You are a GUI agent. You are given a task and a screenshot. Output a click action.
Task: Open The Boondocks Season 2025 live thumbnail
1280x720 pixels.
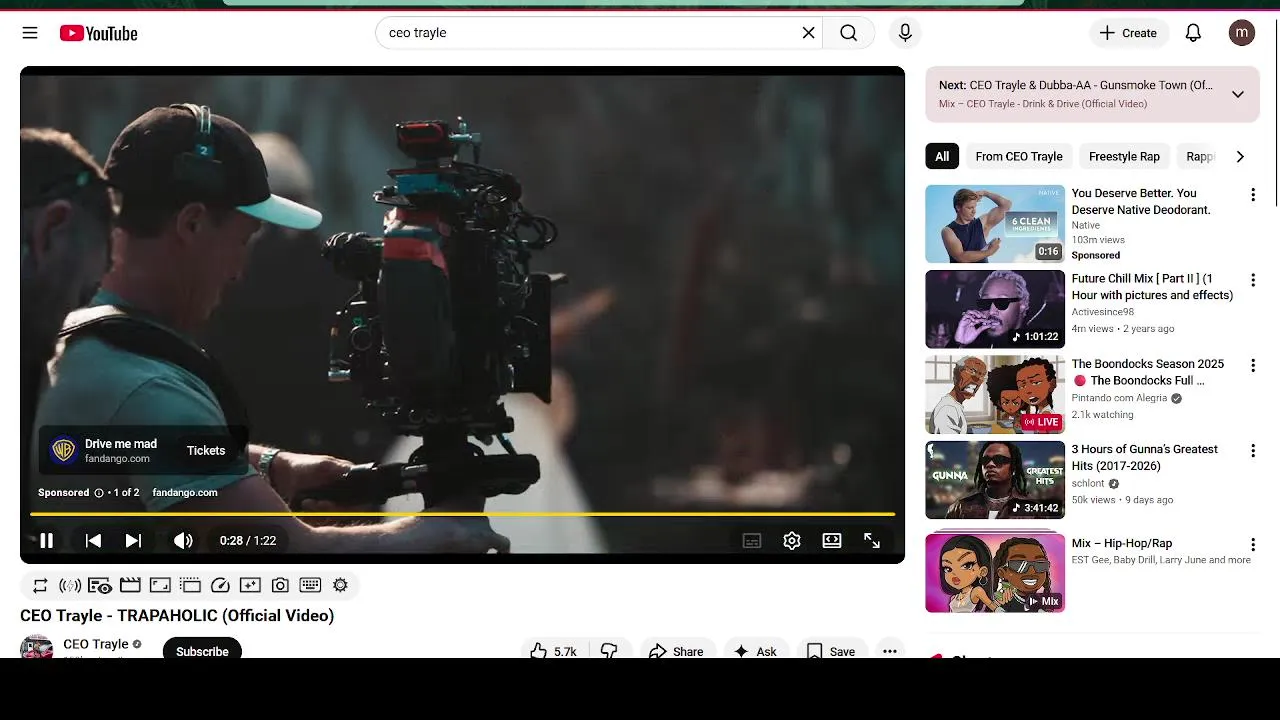click(x=995, y=395)
